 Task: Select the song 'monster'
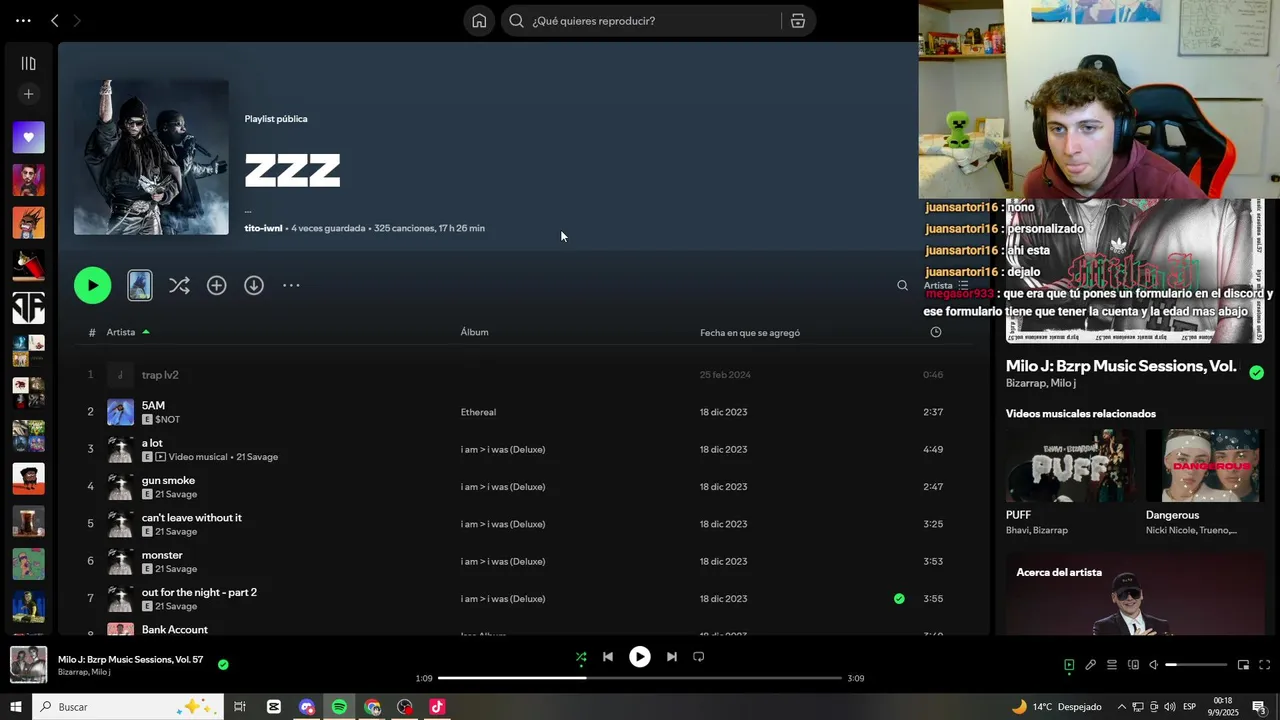click(x=162, y=555)
